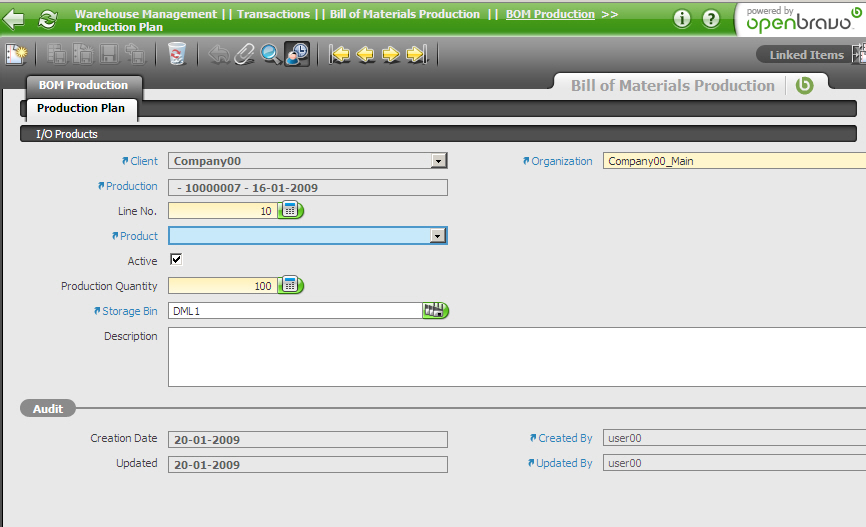Open Storage Bin locator selector icon
The width and height of the screenshot is (866, 527).
435,310
